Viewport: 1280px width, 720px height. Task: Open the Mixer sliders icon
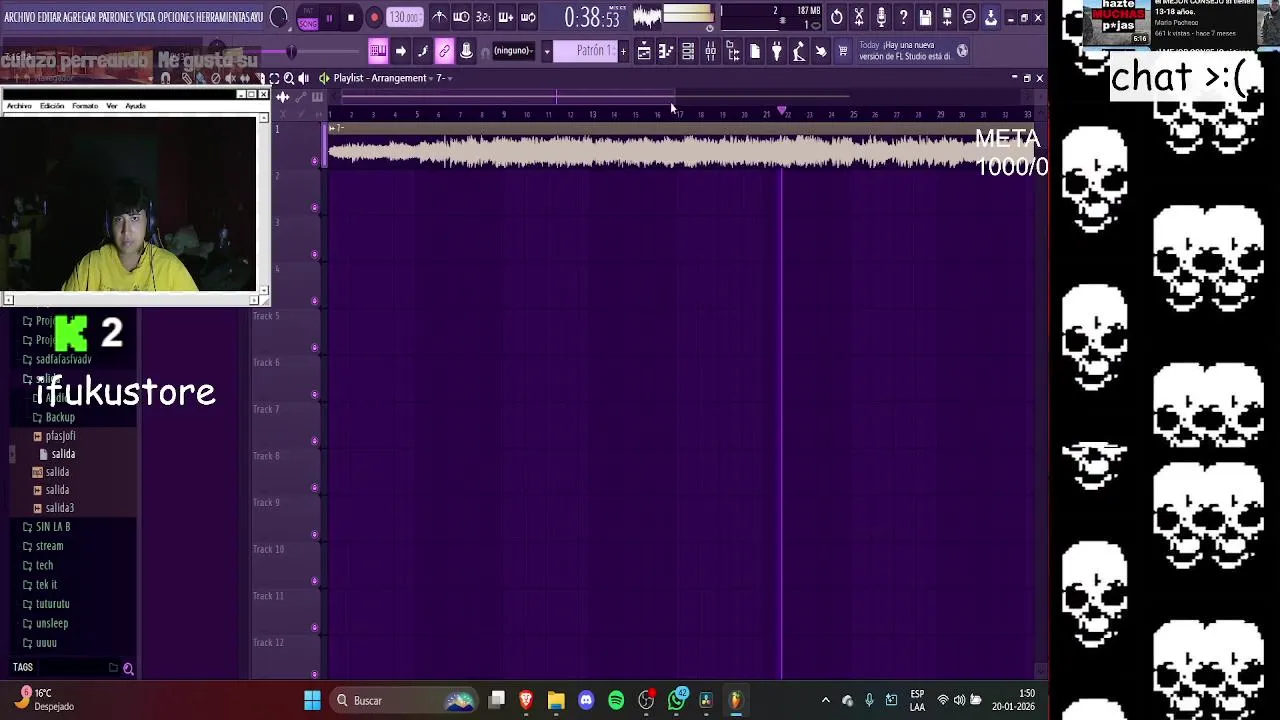(710, 51)
